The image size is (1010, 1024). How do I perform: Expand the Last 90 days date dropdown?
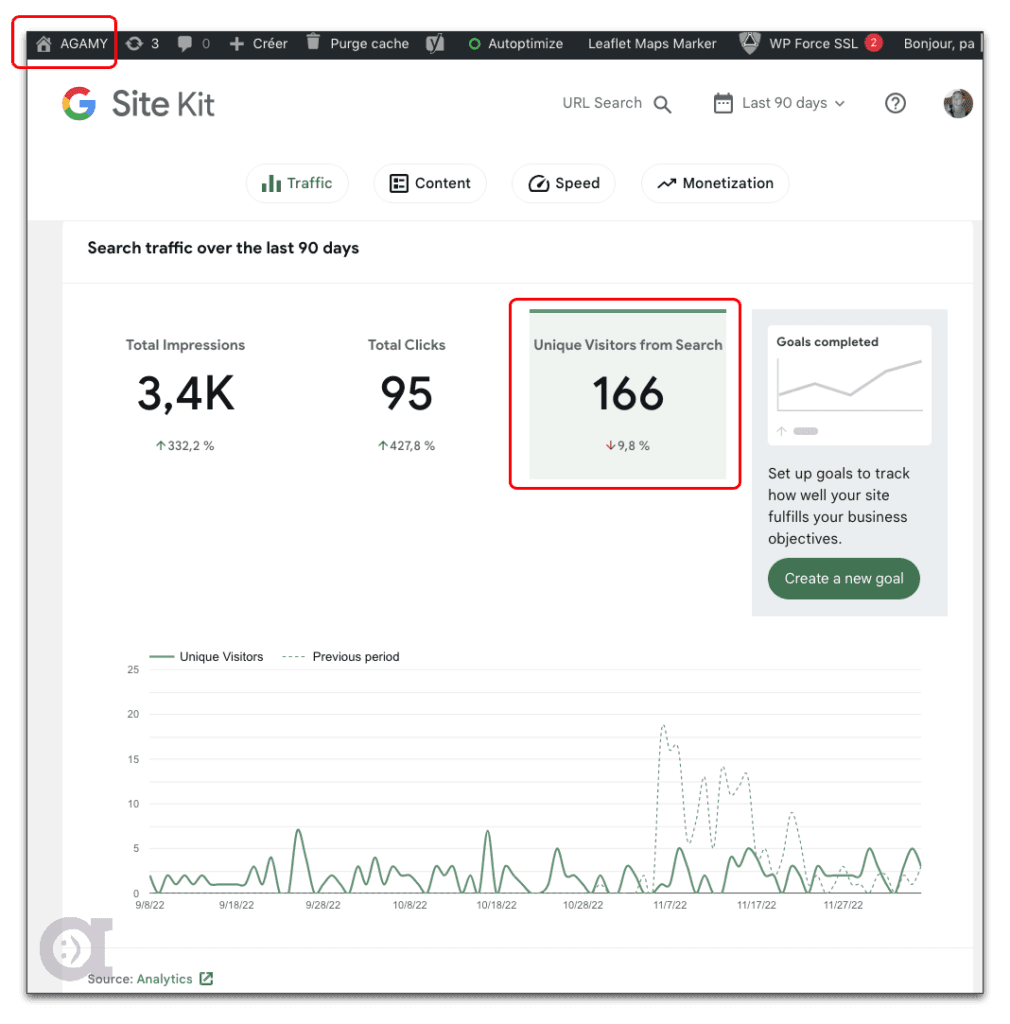(x=780, y=103)
